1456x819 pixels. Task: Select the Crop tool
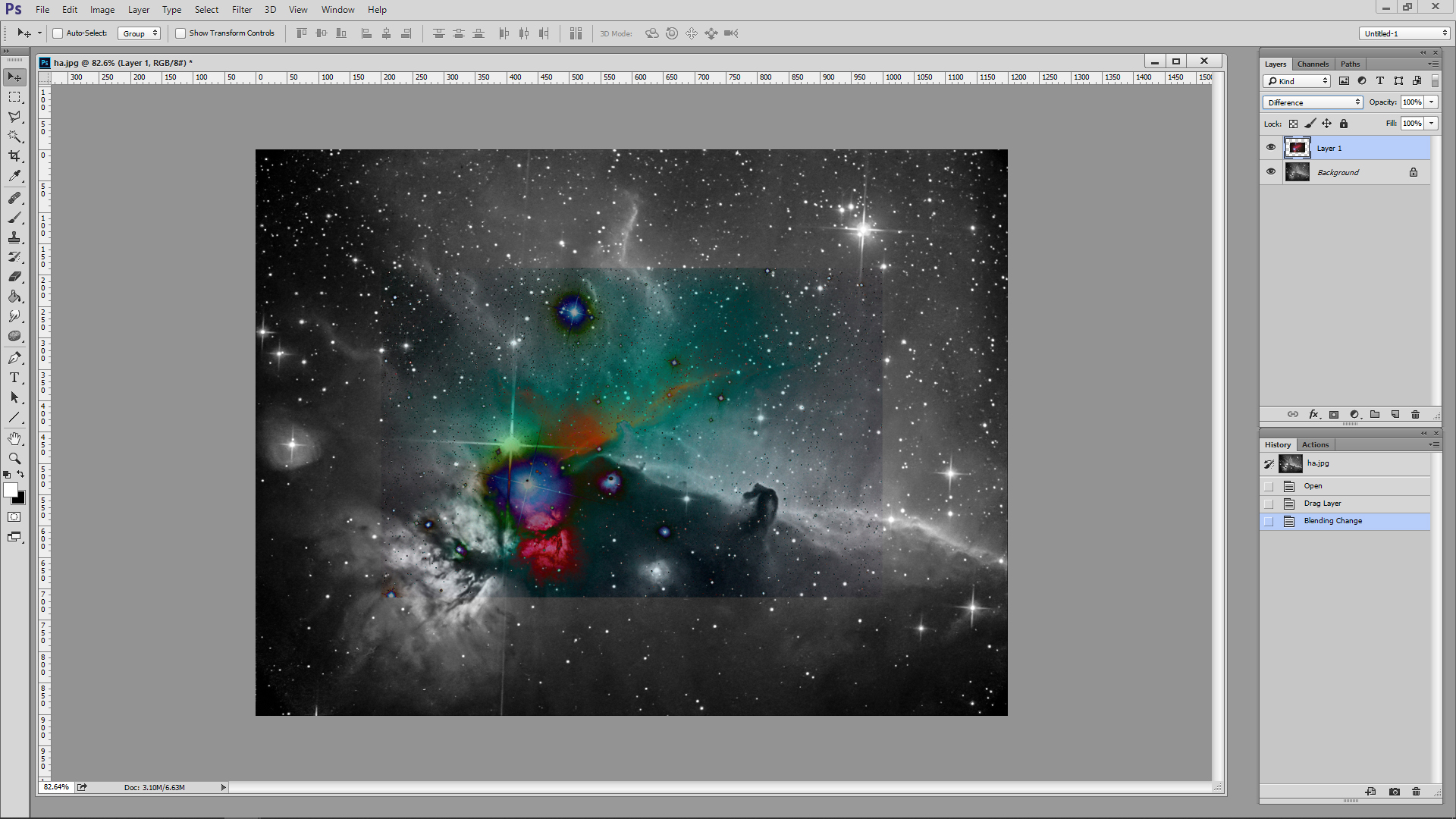pos(14,156)
